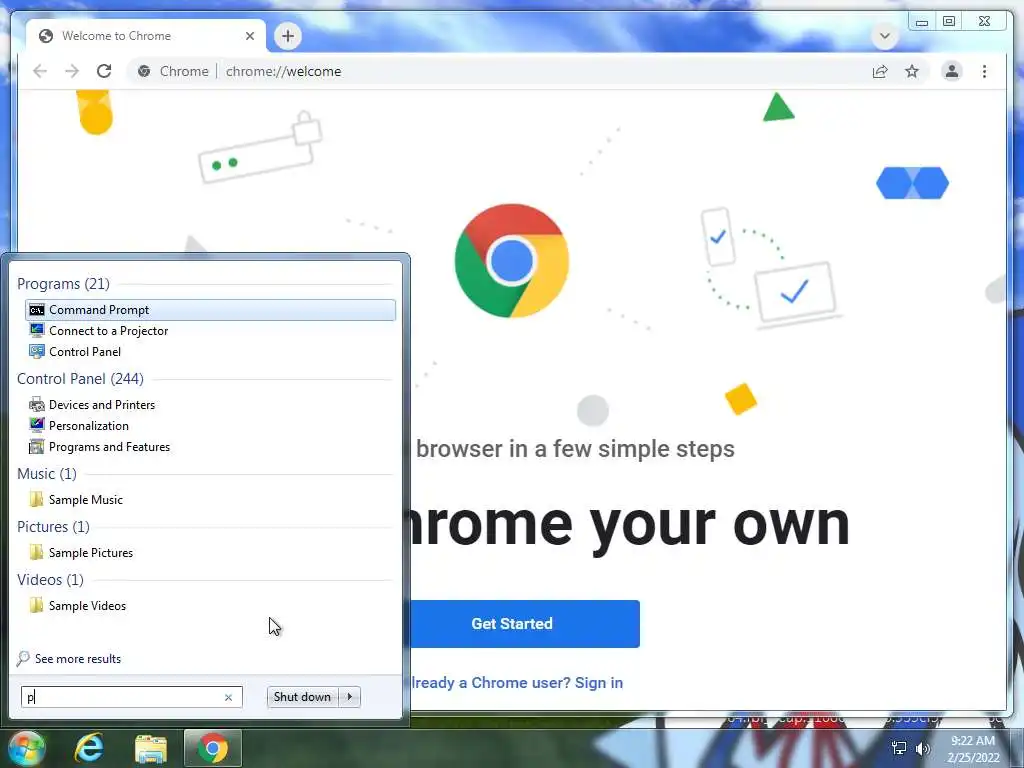The image size is (1024, 768).
Task: Click the Connect to a Projector icon
Action: (37, 330)
